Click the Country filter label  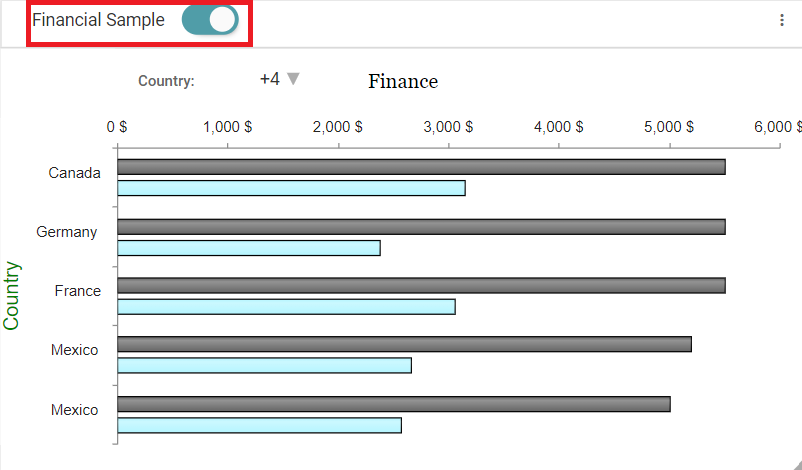pyautogui.click(x=166, y=81)
